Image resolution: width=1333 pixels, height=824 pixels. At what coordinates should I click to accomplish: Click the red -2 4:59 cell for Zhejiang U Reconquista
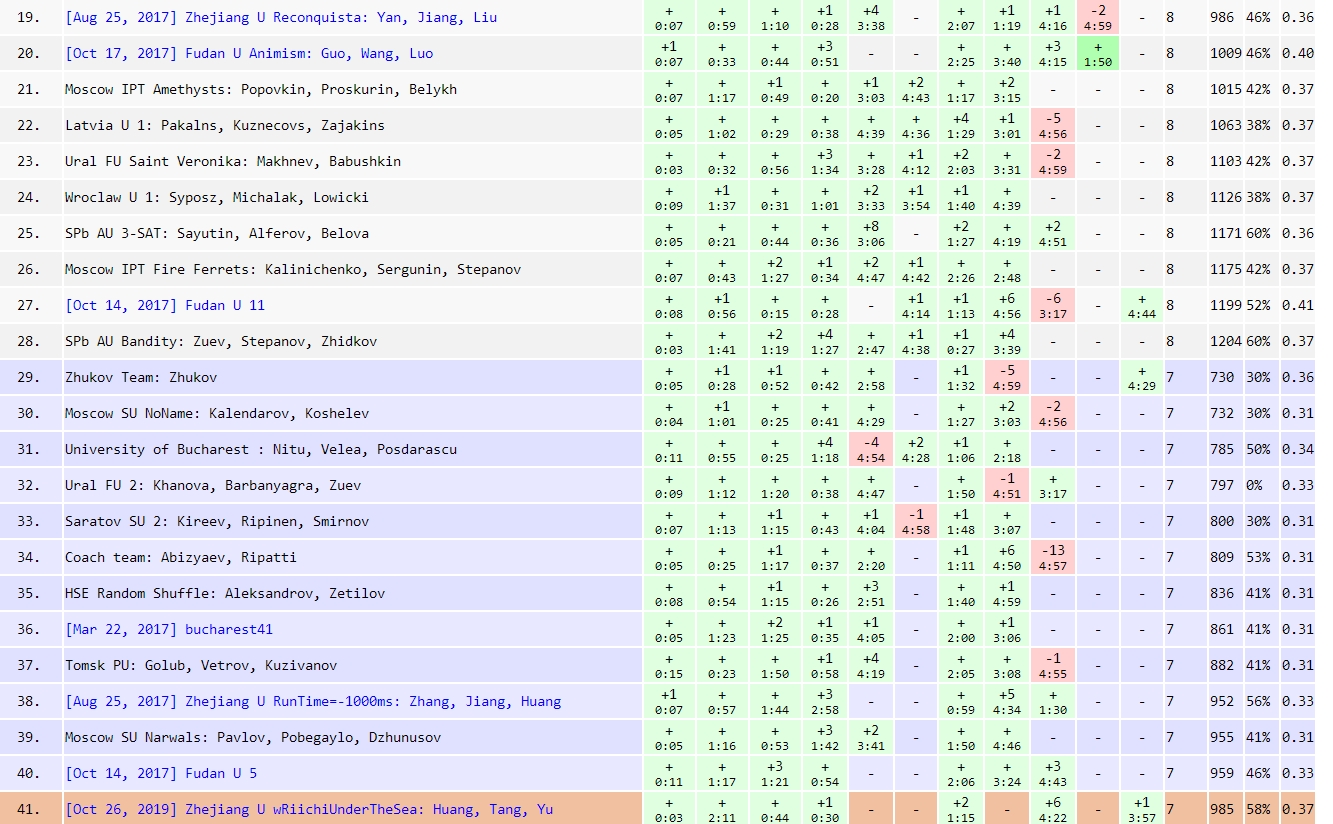(1097, 17)
